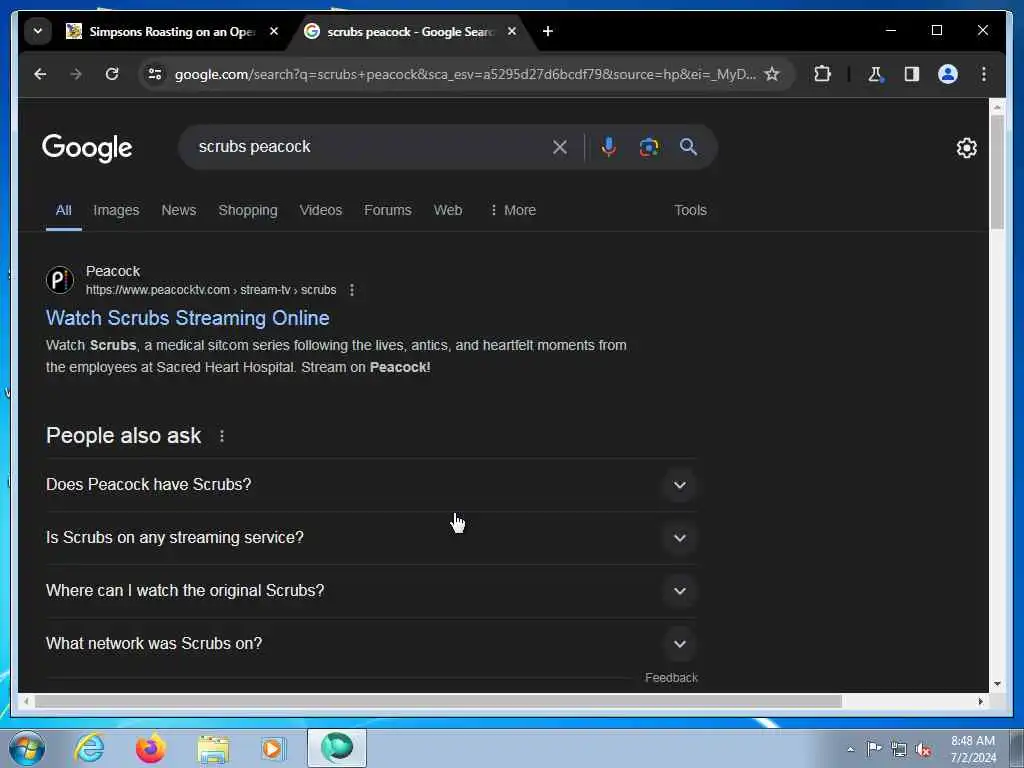Viewport: 1024px width, 768px height.
Task: Open the network tray icon
Action: click(899, 750)
